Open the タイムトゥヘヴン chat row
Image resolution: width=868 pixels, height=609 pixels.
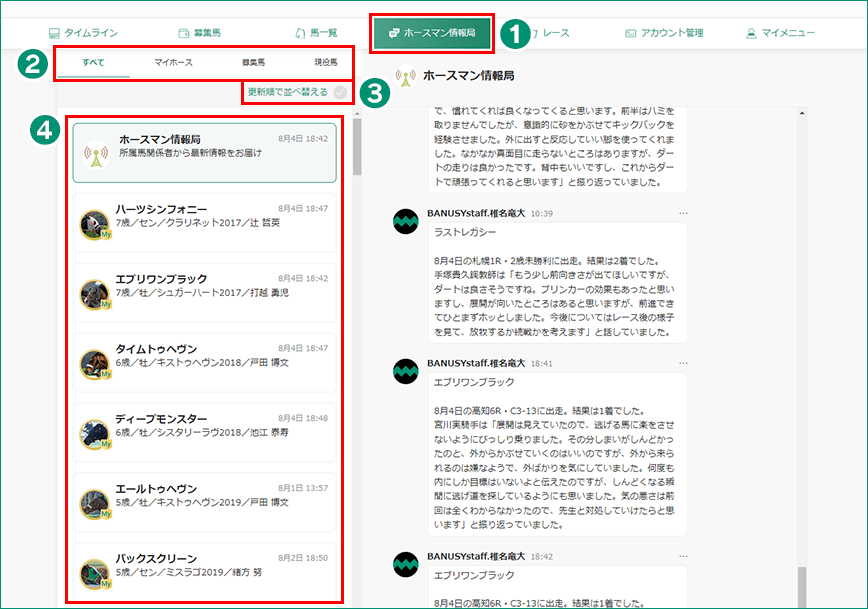coord(204,363)
